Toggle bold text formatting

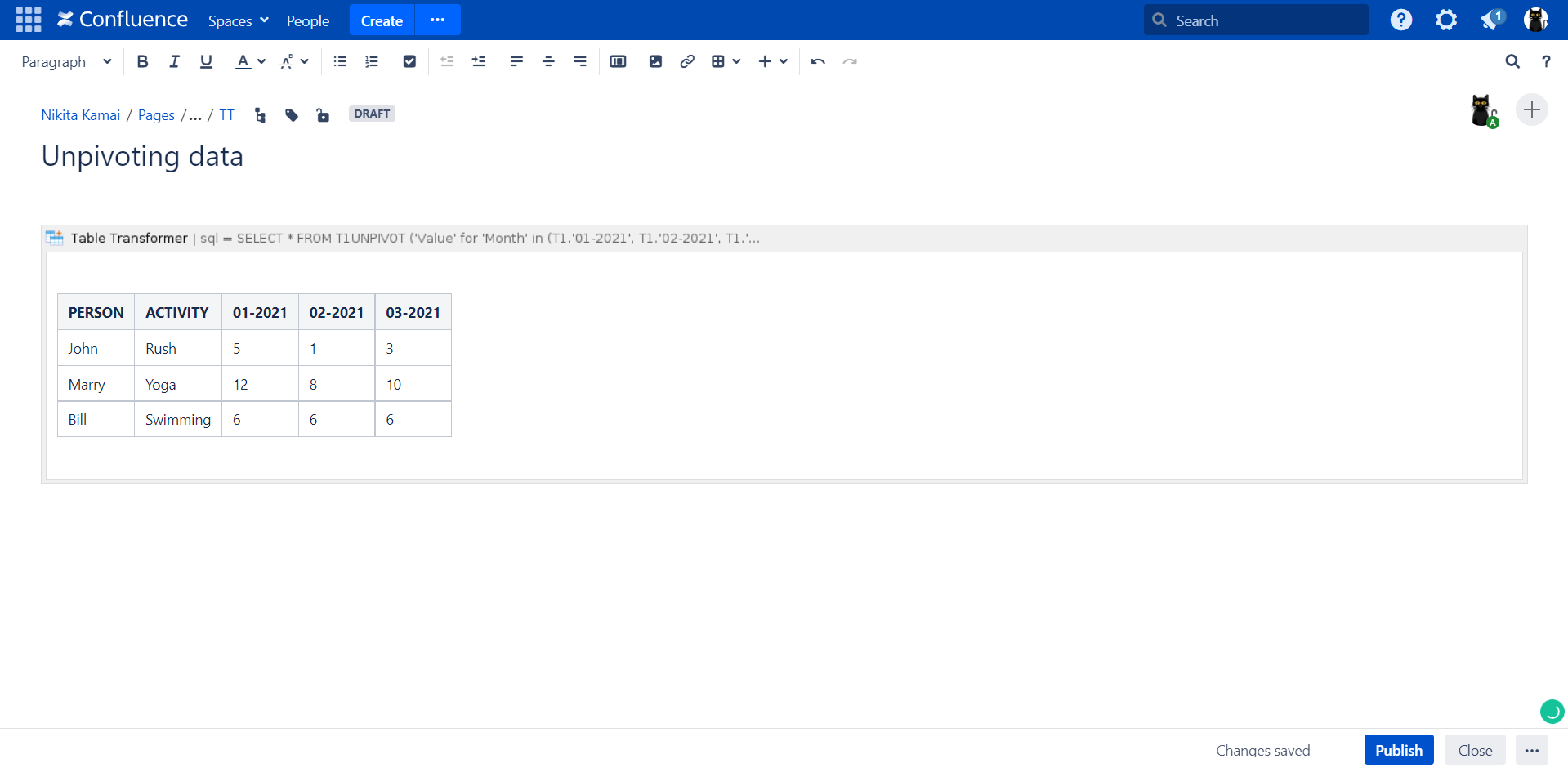(142, 61)
